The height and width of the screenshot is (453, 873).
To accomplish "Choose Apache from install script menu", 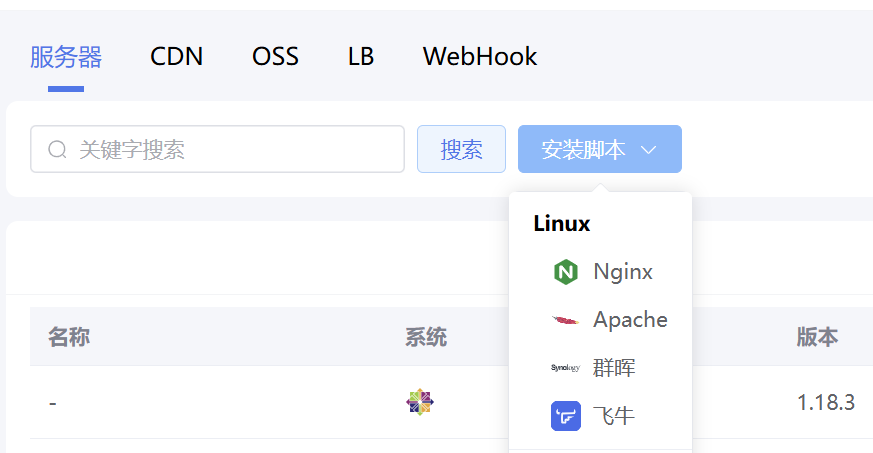I will pos(630,320).
